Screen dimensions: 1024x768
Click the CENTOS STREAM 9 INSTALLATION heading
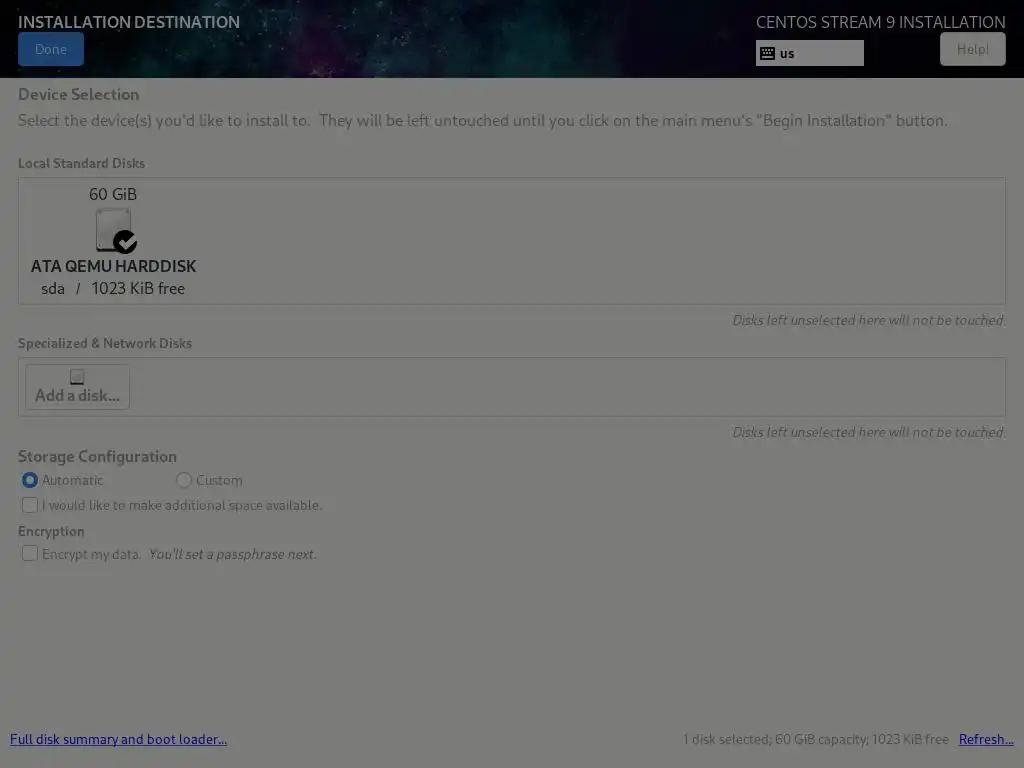(x=880, y=22)
